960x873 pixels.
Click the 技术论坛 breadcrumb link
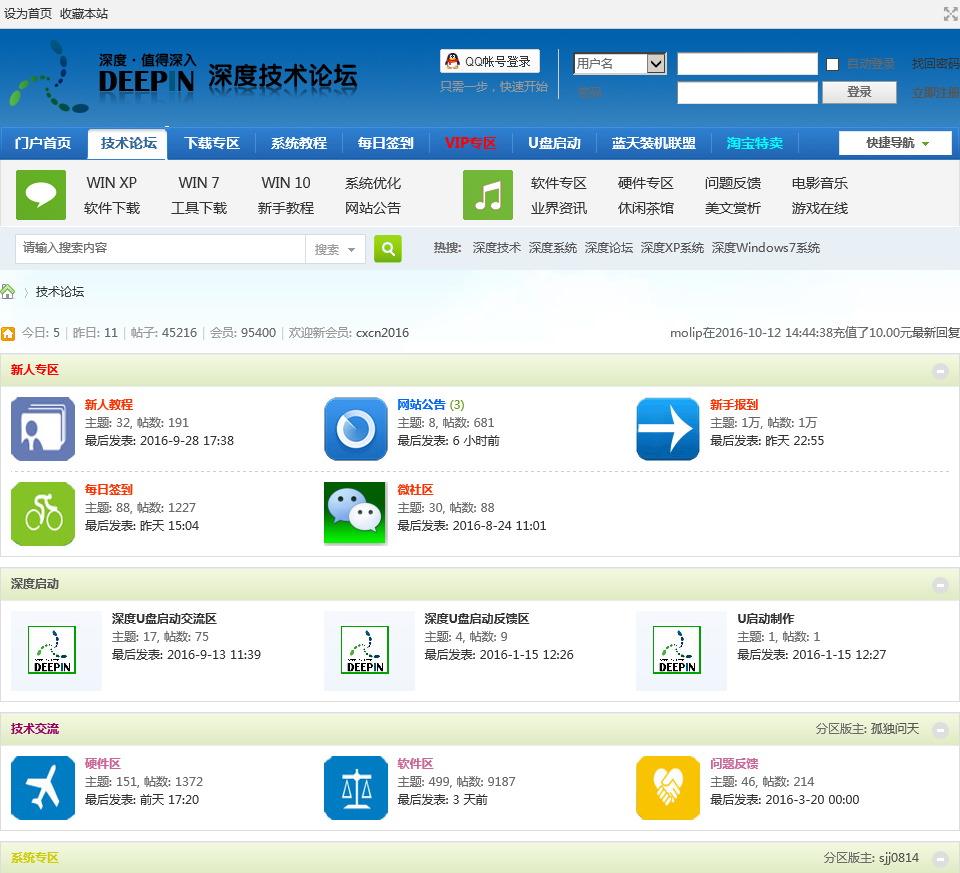[x=59, y=291]
